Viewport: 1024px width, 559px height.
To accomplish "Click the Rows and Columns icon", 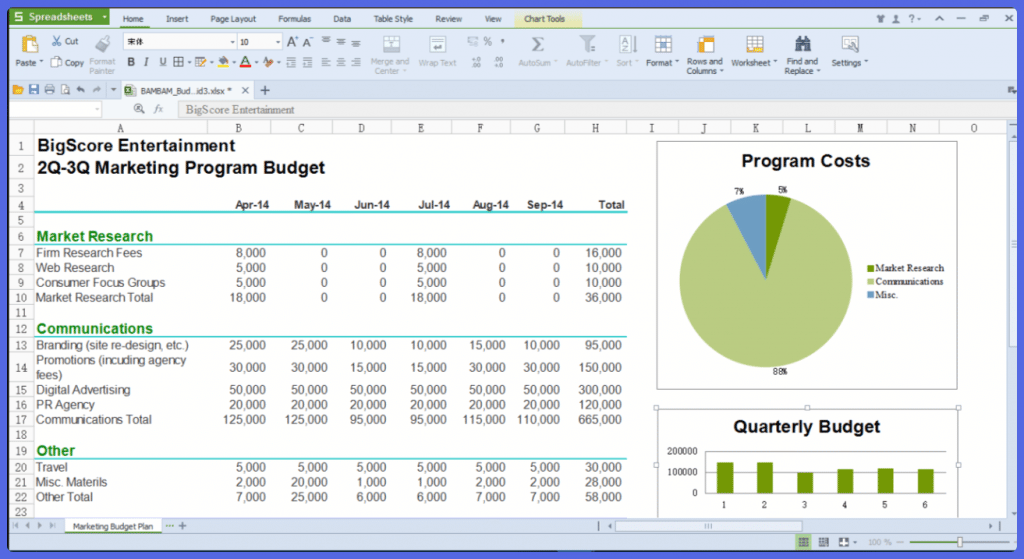I will [705, 44].
